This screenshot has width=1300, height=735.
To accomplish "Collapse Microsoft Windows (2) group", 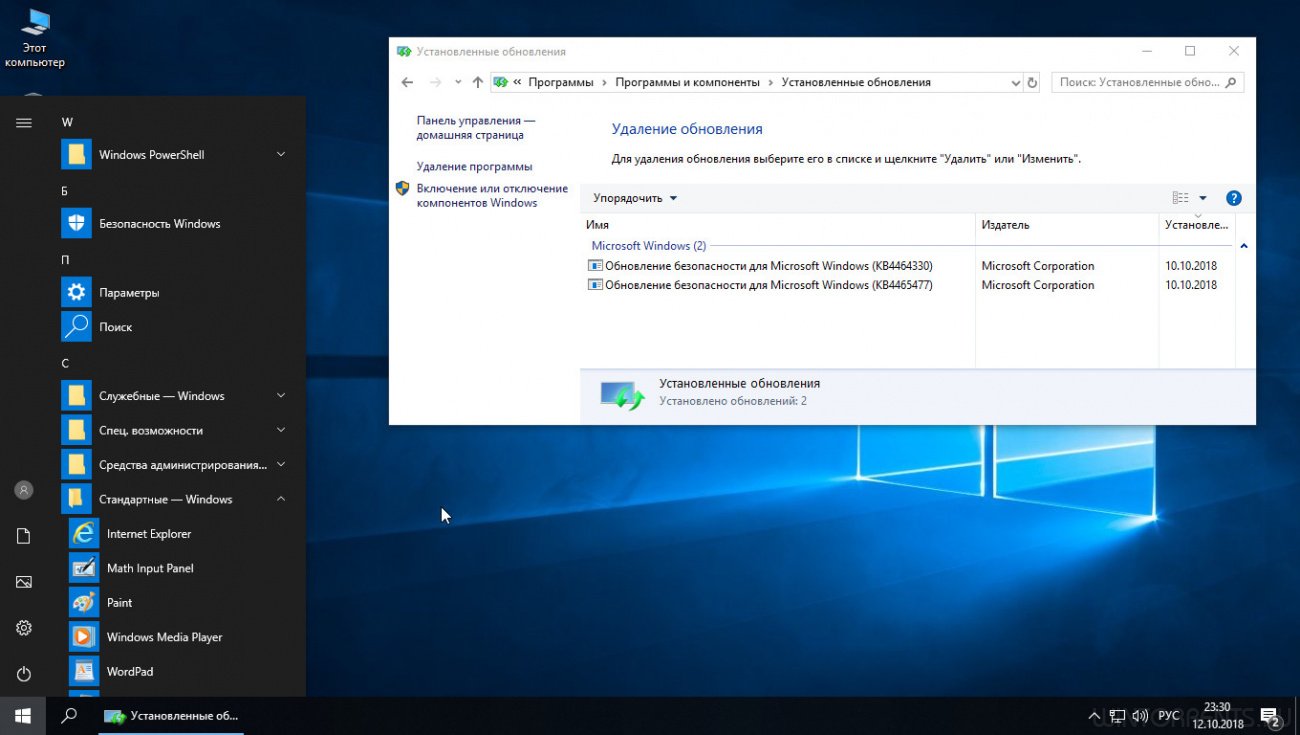I will pos(1244,246).
